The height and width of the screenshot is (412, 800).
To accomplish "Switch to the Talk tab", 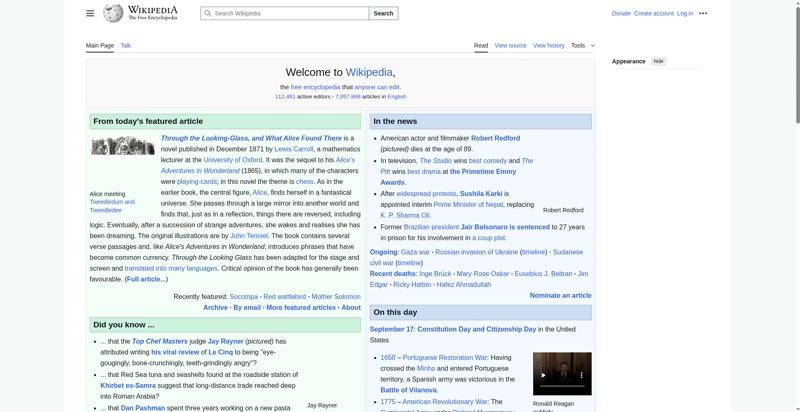I will (x=126, y=45).
